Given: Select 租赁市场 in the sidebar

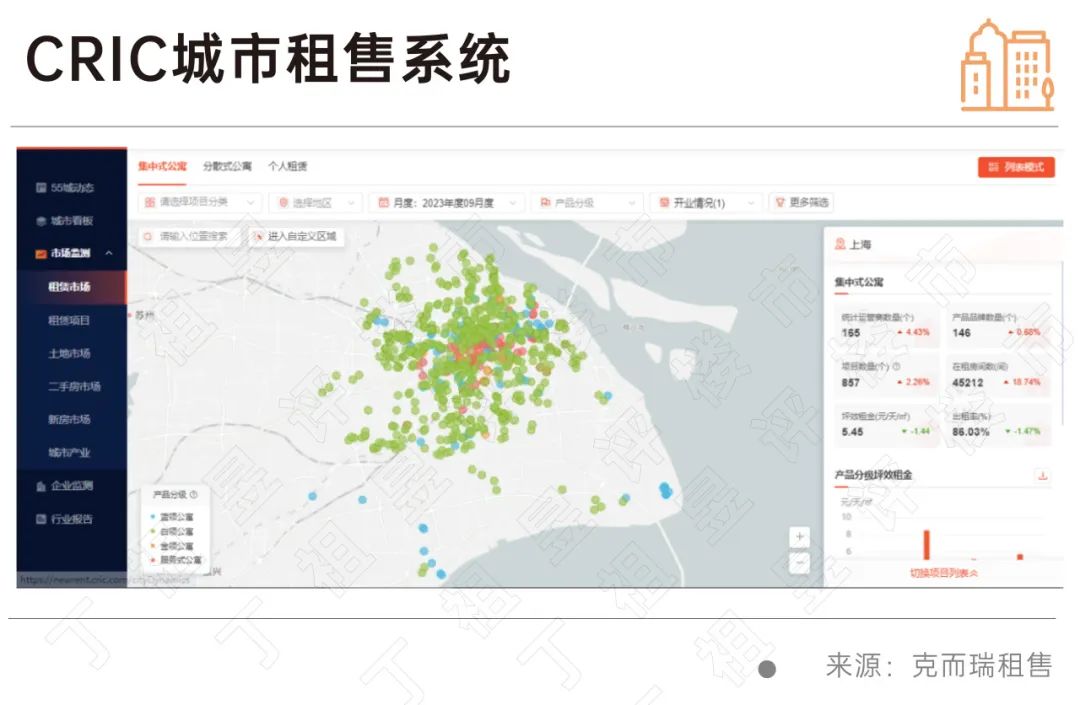Looking at the screenshot, I should tap(72, 287).
